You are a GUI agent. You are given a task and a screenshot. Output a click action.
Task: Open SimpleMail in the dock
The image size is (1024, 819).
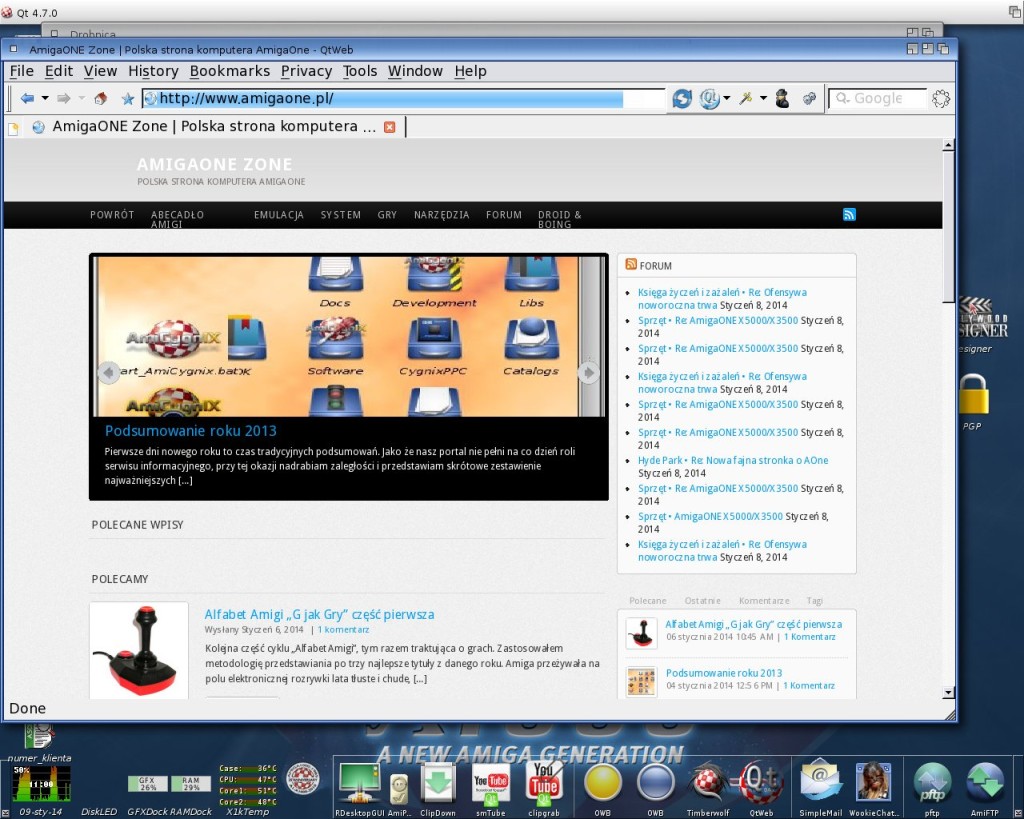(820, 782)
